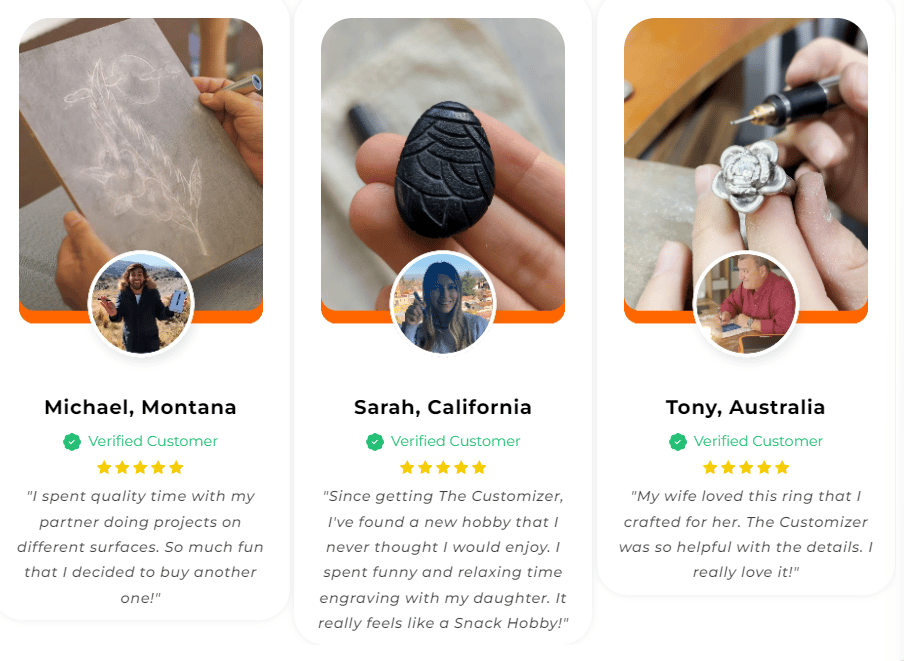The width and height of the screenshot is (904, 661).
Task: Click the last star in Michael's rating
Action: coord(176,467)
